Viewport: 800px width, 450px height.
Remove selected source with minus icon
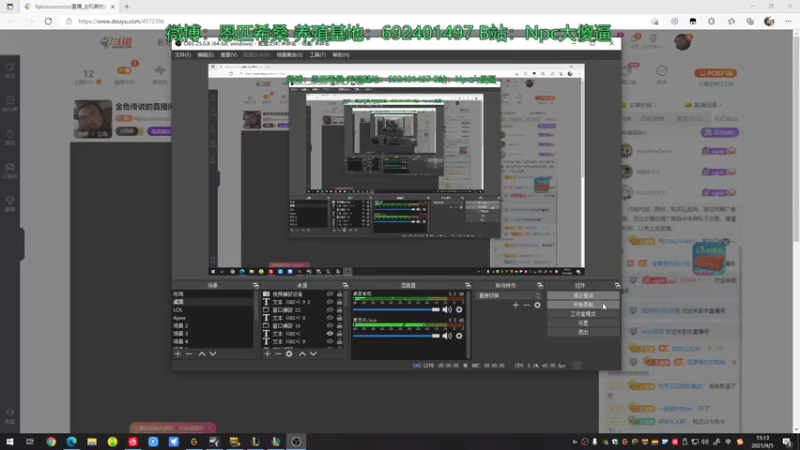click(x=278, y=354)
